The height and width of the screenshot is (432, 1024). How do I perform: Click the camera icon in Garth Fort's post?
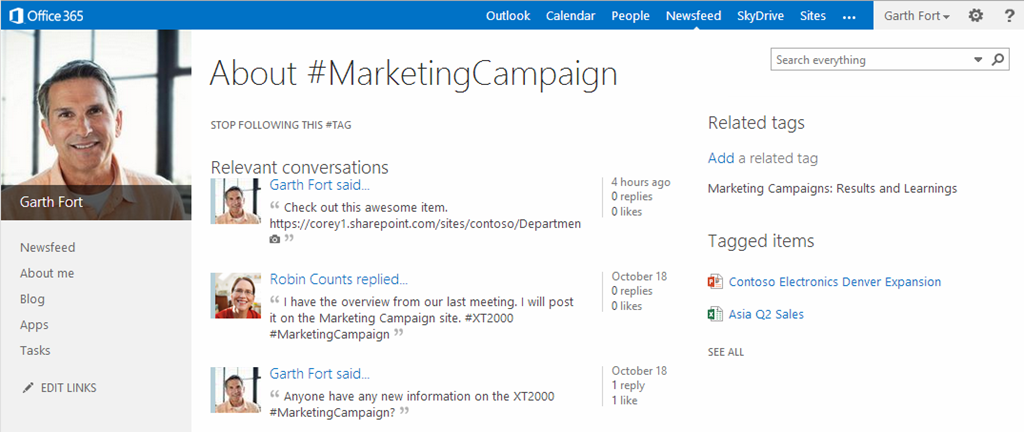(x=275, y=239)
